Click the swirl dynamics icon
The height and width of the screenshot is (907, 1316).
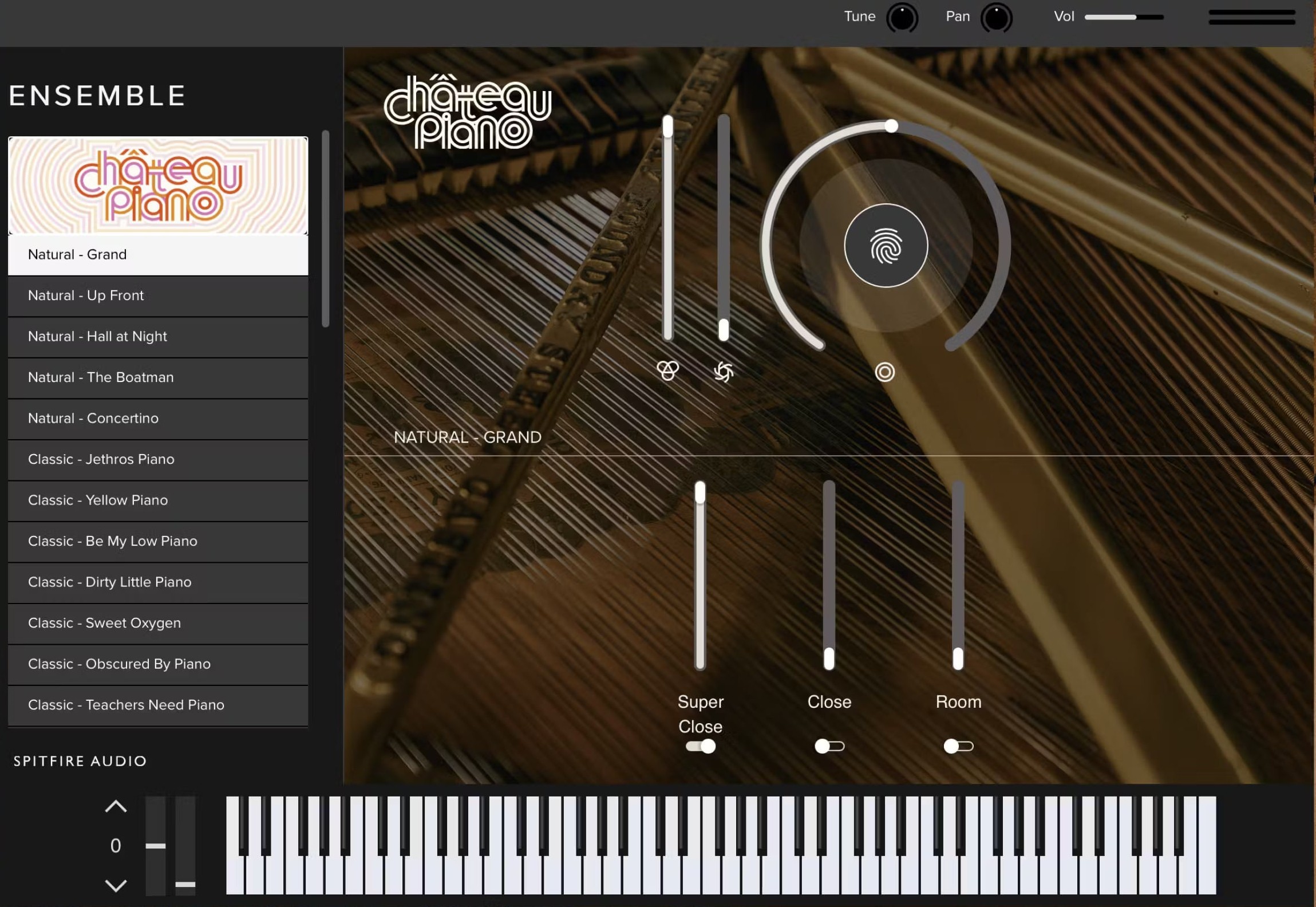(x=724, y=372)
